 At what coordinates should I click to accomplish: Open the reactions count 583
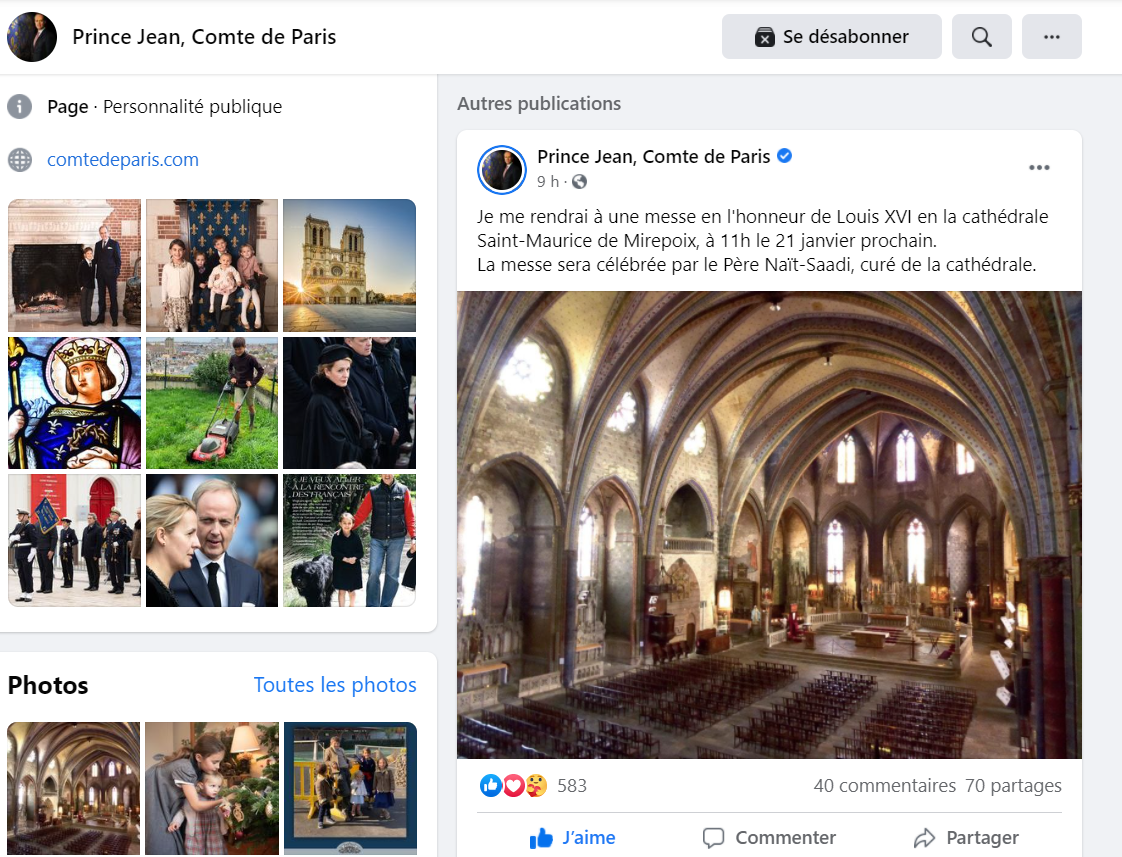(x=571, y=786)
